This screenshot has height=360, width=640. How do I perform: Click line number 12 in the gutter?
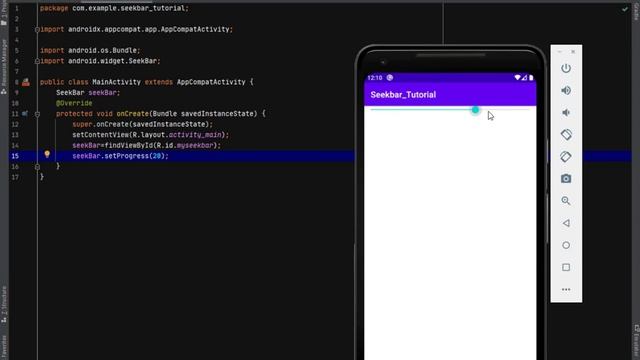click(15, 124)
